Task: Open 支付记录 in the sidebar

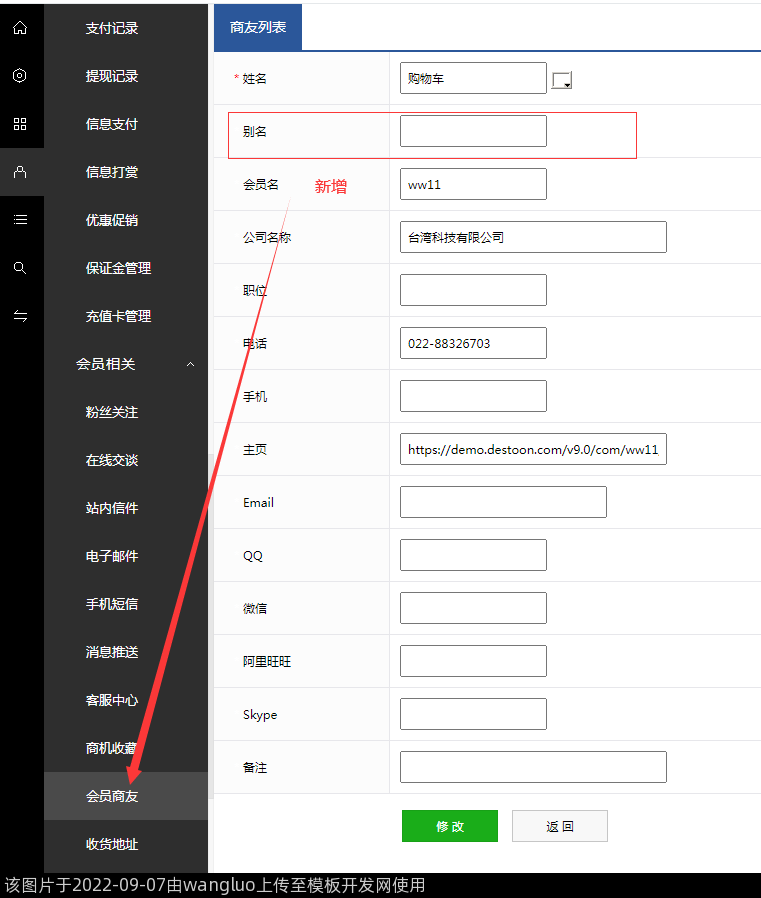Action: click(x=112, y=28)
